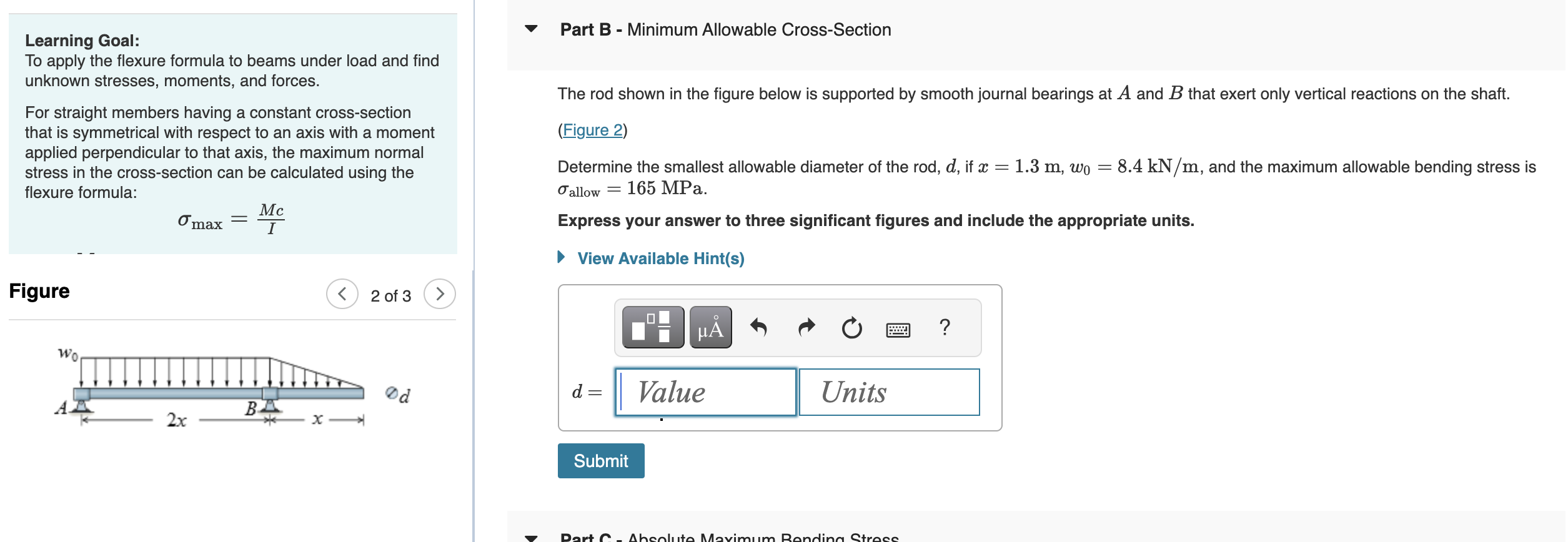Image resolution: width=1568 pixels, height=542 pixels.
Task: Submit the answer for Part B
Action: tap(600, 460)
